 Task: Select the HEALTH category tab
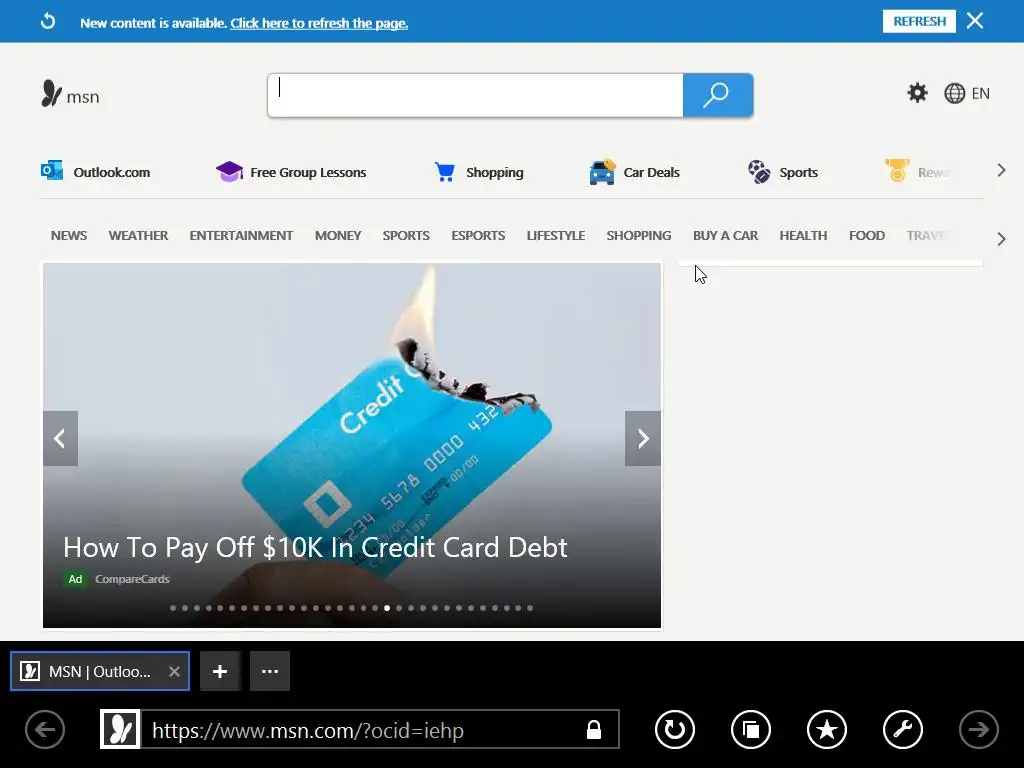(803, 236)
